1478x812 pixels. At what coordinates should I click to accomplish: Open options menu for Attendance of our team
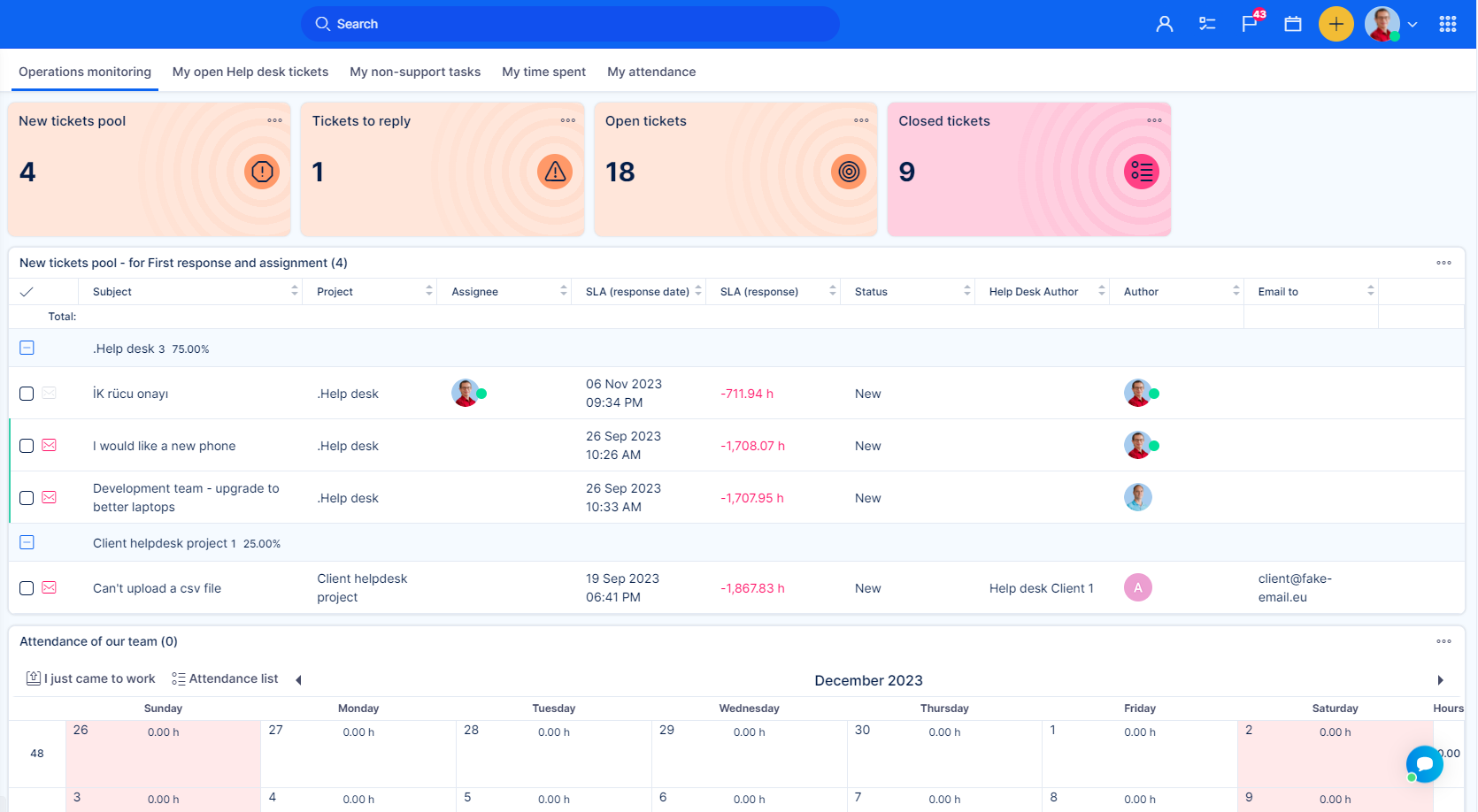(x=1444, y=641)
